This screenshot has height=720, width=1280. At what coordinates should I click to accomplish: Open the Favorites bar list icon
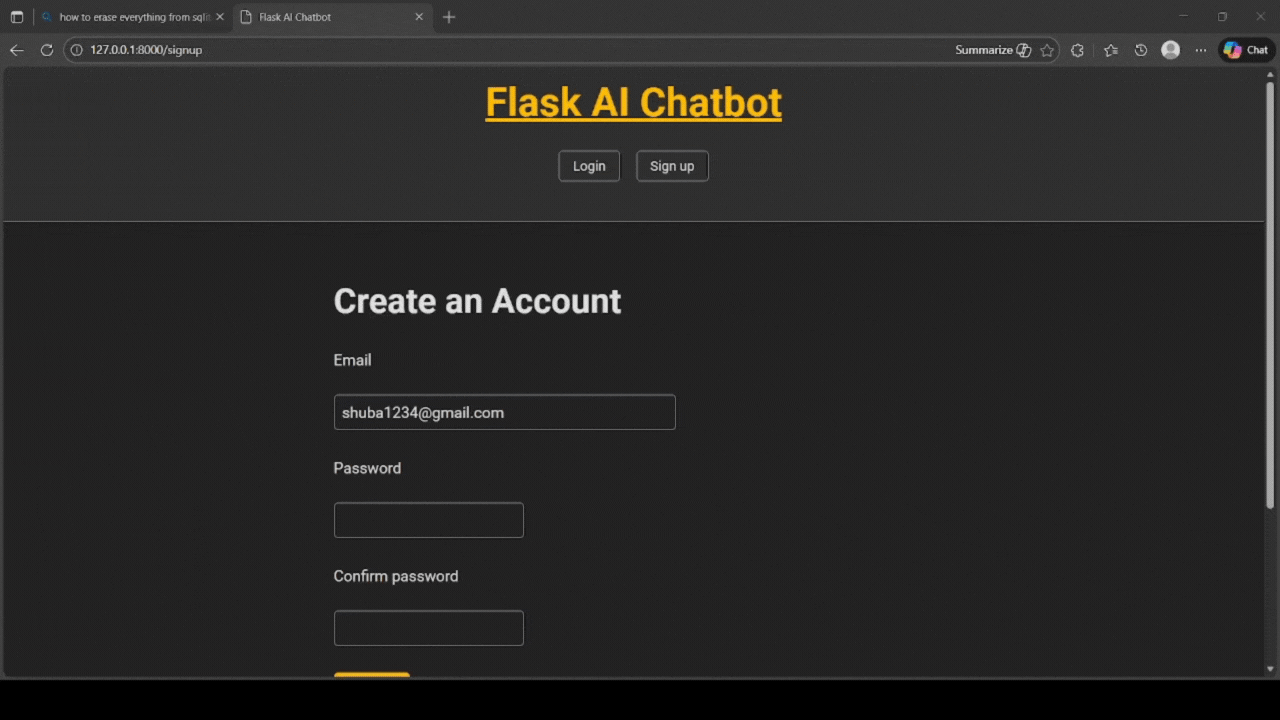1110,49
